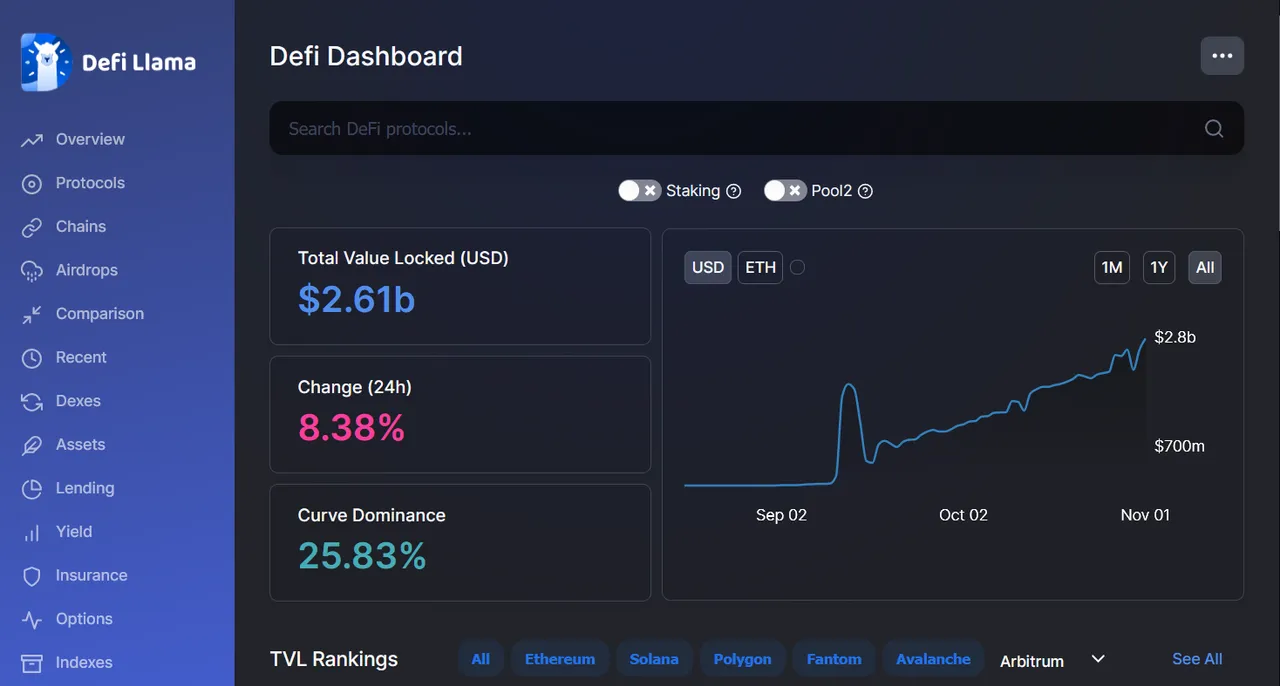This screenshot has height=686, width=1280.
Task: Click the $2.61b TVL value
Action: 356,299
